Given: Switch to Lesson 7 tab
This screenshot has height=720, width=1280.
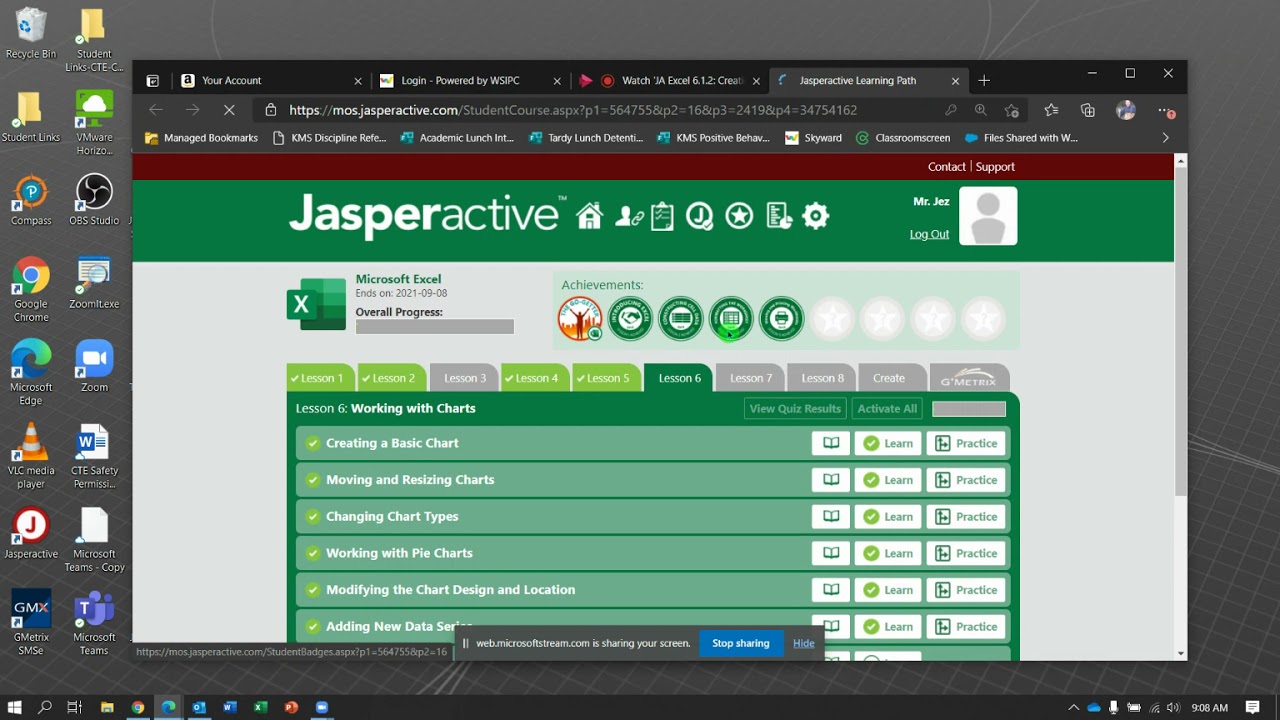Looking at the screenshot, I should pos(751,378).
